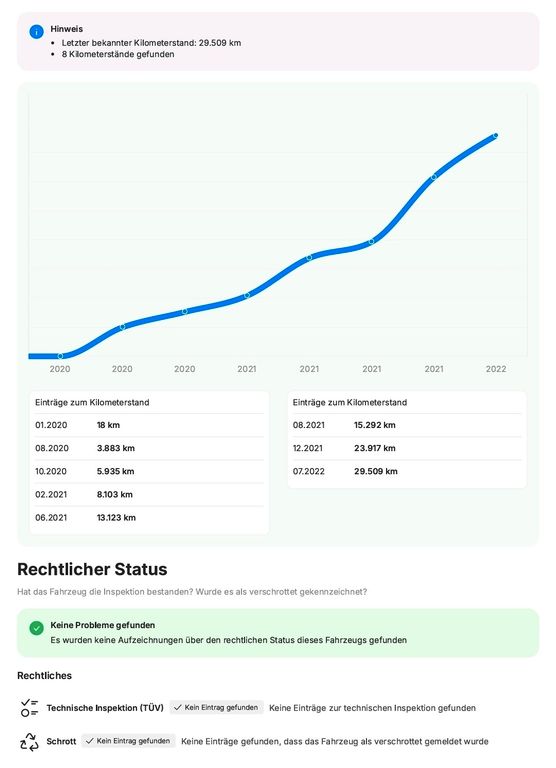Screen dimensions: 556x768
Task: Click the 12.2021 entry with 23.917 km
Action: [407, 448]
